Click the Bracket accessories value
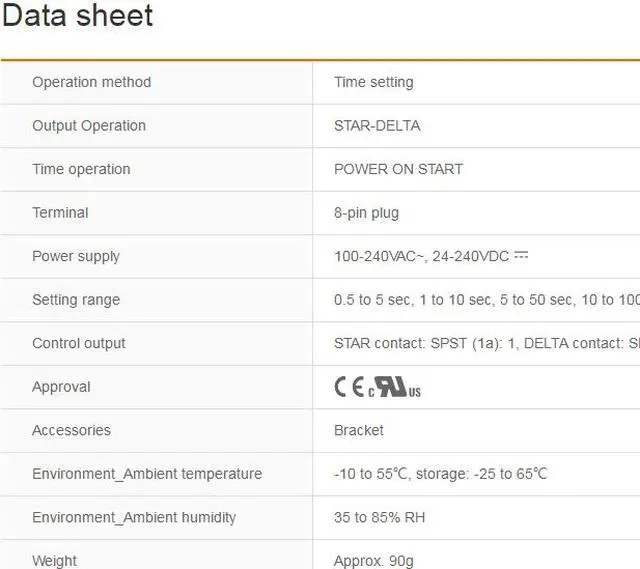Image resolution: width=640 pixels, height=569 pixels. [359, 430]
